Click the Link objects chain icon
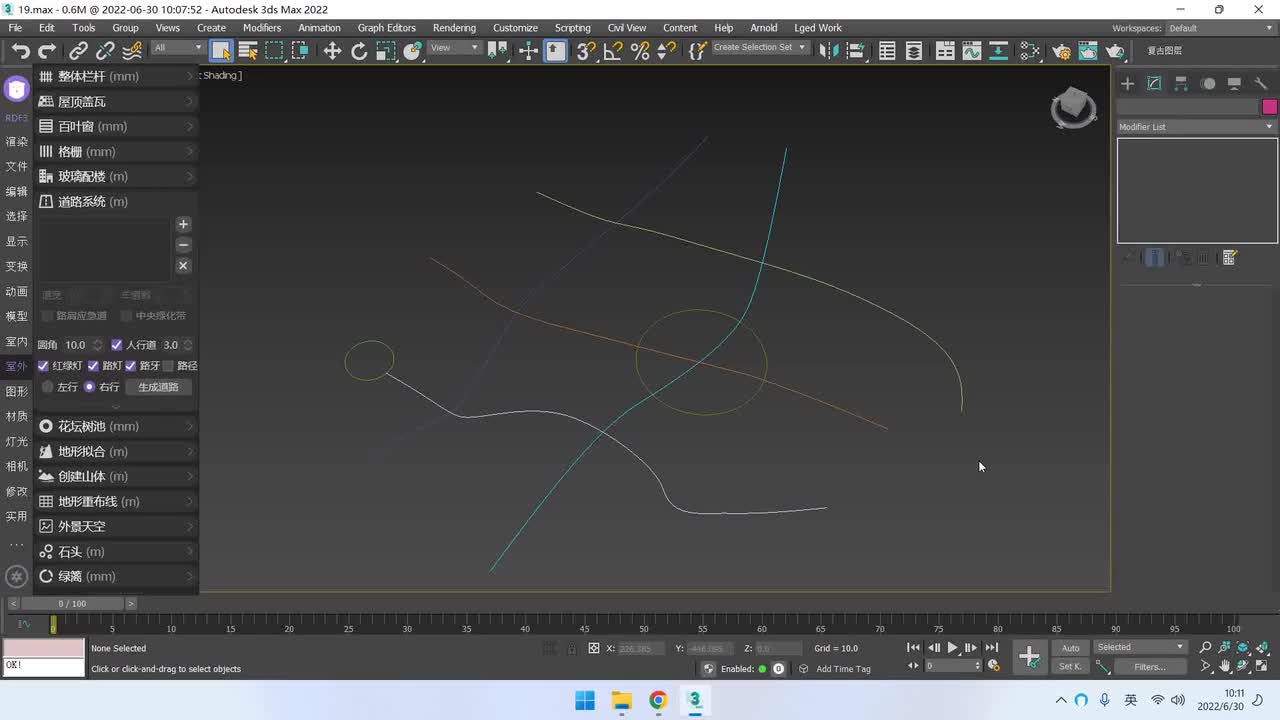Viewport: 1280px width, 720px height. (x=78, y=51)
